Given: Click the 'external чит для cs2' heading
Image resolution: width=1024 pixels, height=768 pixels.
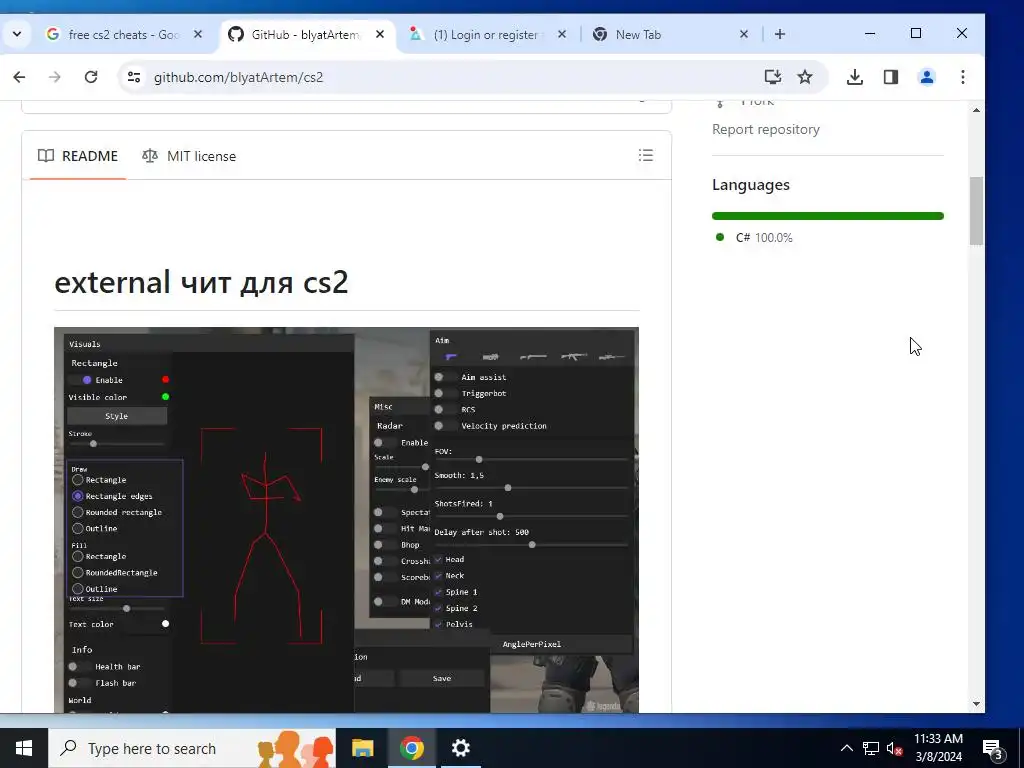Looking at the screenshot, I should click(201, 282).
